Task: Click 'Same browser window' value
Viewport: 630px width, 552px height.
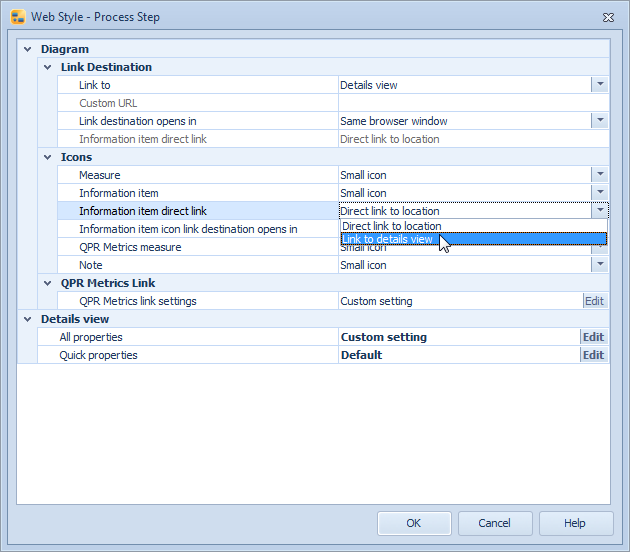Action: tap(394, 121)
